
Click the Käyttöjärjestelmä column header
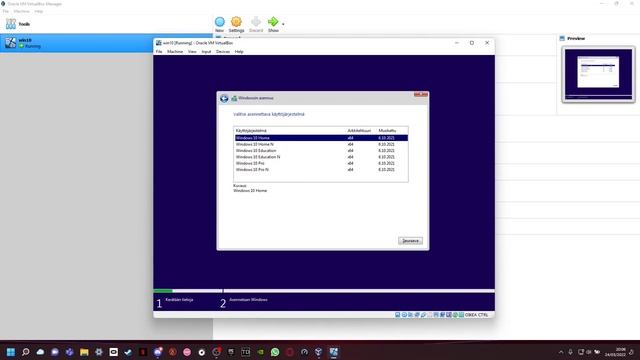pos(251,131)
